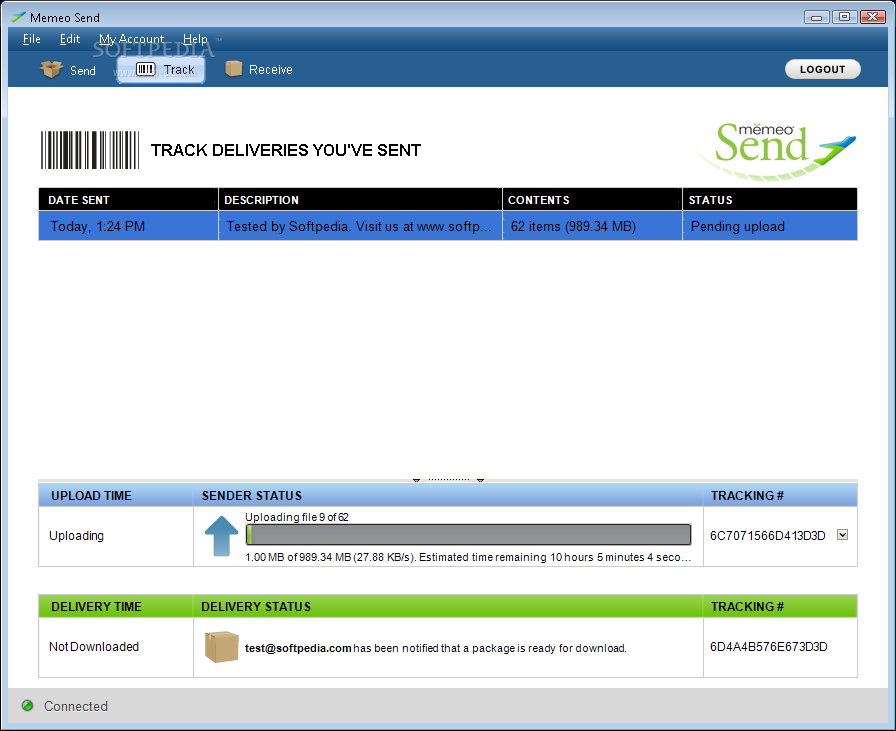Open the File menu
The height and width of the screenshot is (731, 896).
click(31, 39)
